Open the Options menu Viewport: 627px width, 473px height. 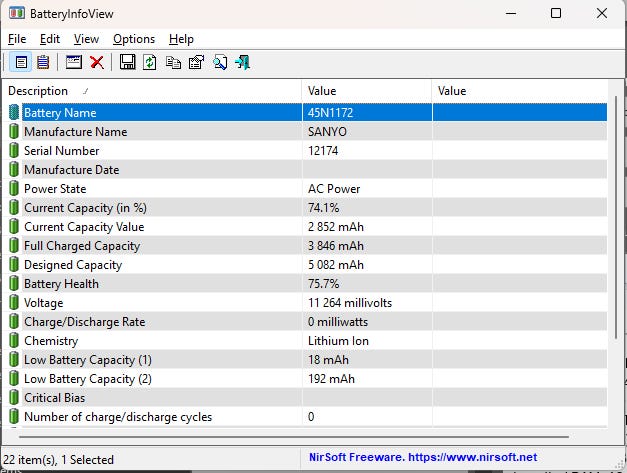(134, 38)
